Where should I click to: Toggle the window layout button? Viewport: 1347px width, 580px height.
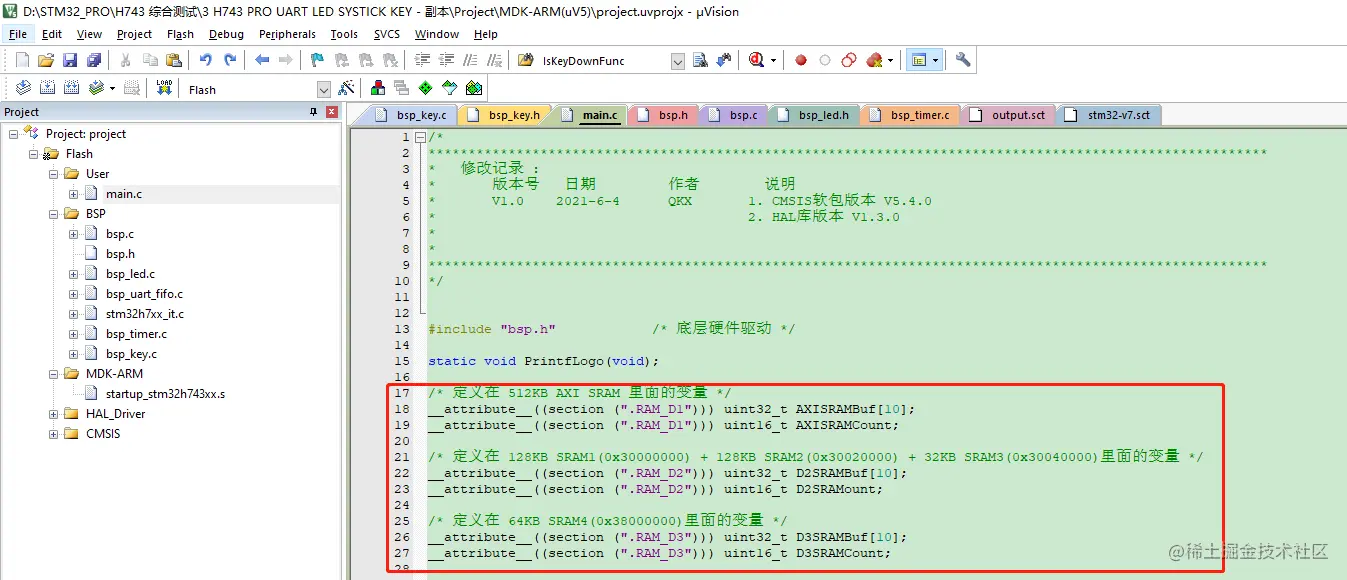point(919,60)
